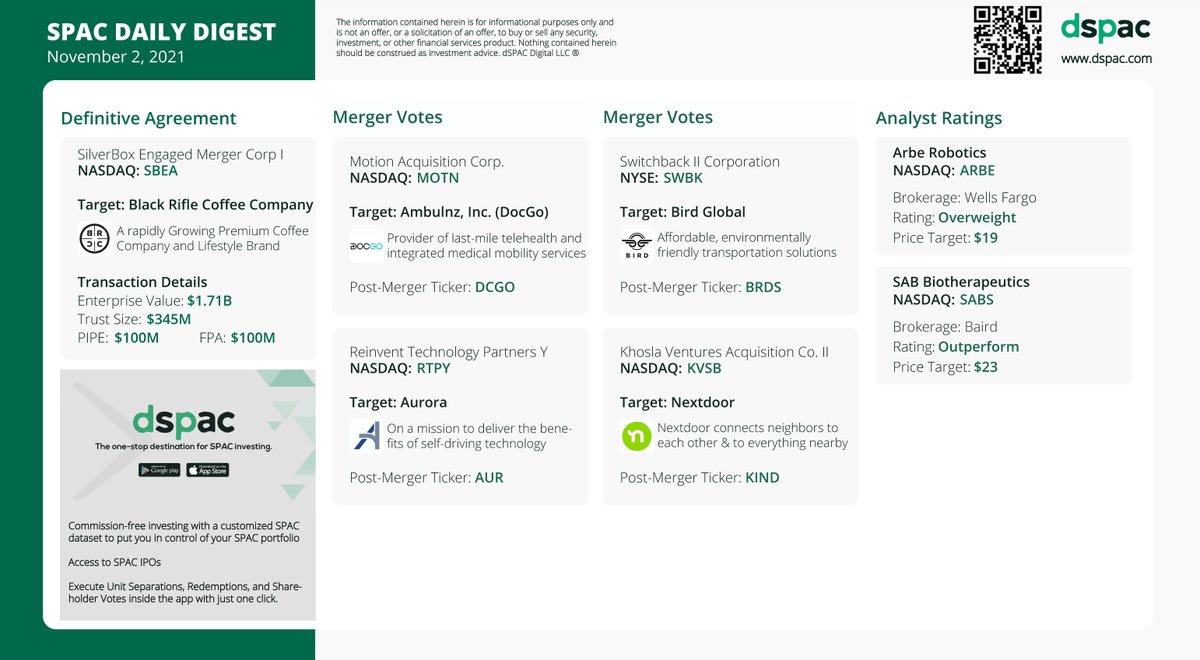Click the Affordable, environmentally friendly description
The width and height of the screenshot is (1200, 660).
pos(747,245)
